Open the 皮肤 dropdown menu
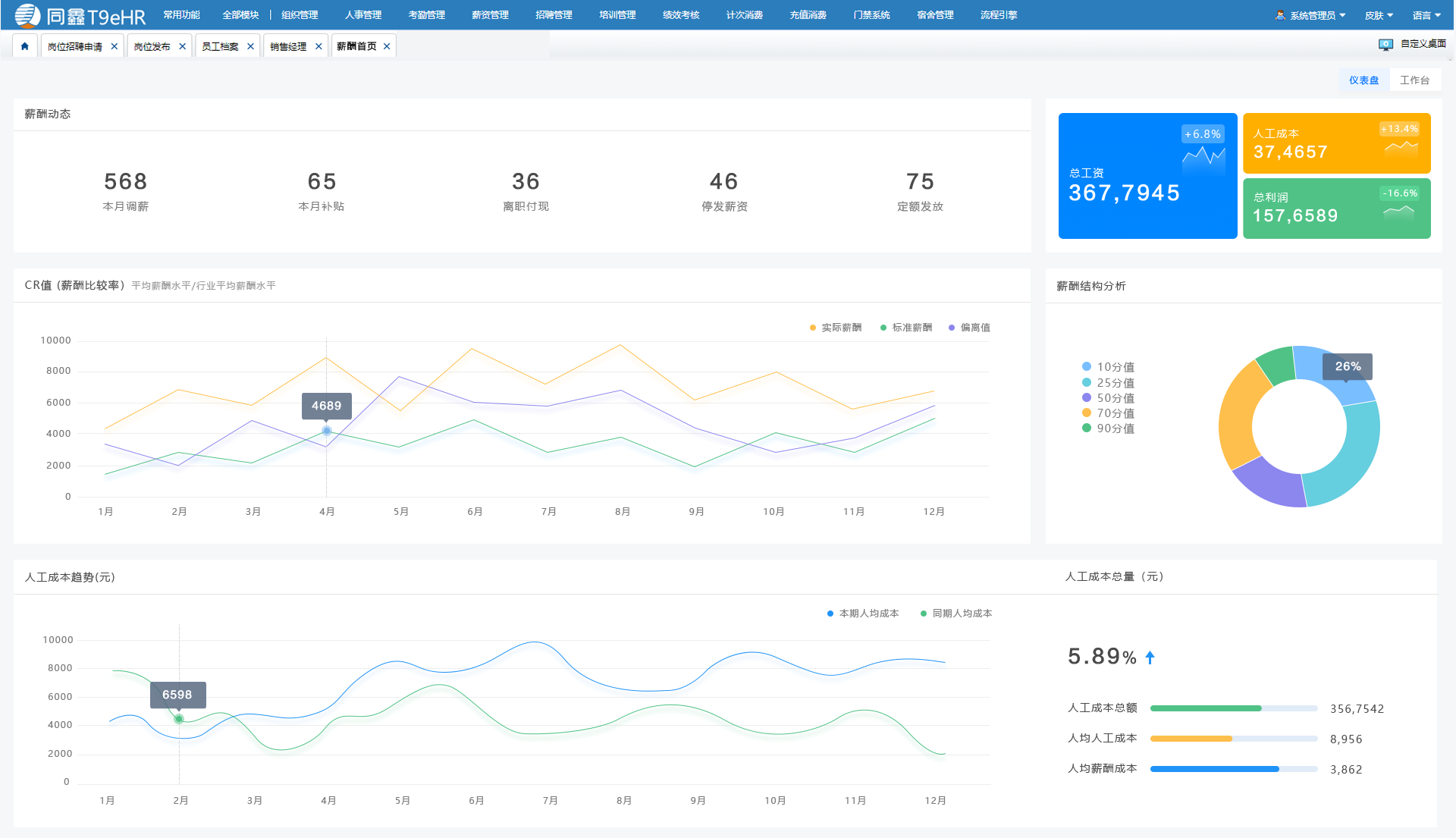 (1379, 15)
